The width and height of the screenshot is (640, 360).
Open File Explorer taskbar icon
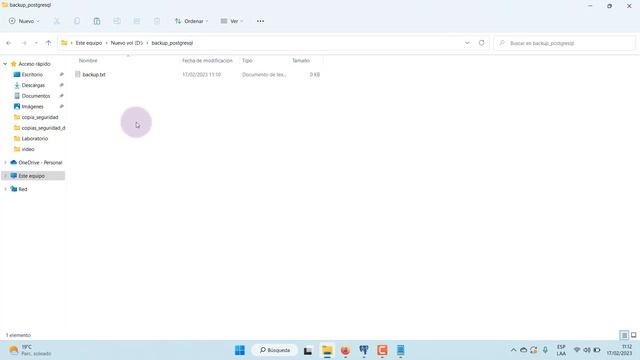327,350
